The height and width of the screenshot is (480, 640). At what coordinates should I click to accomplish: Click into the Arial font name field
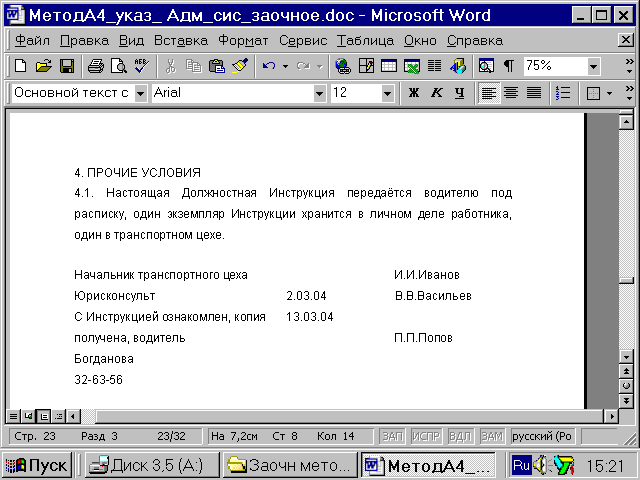pyautogui.click(x=233, y=93)
